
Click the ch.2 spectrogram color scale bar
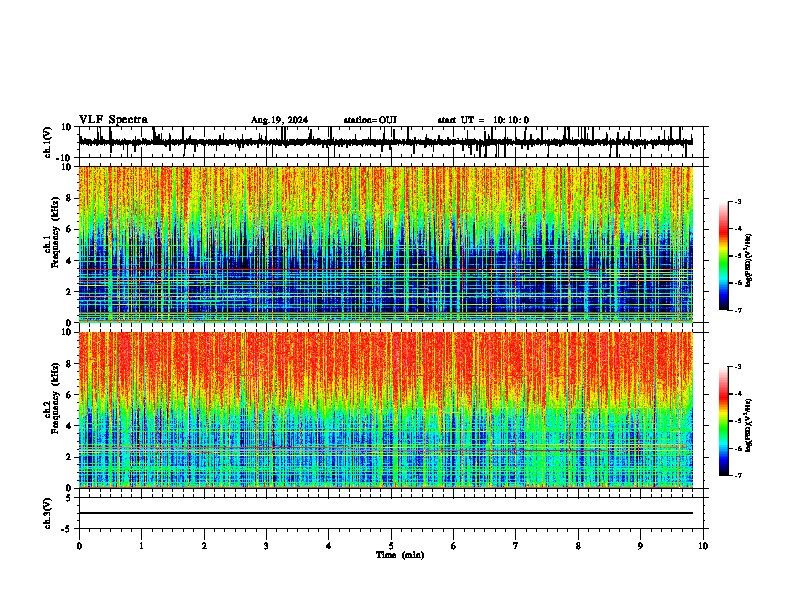pyautogui.click(x=724, y=421)
